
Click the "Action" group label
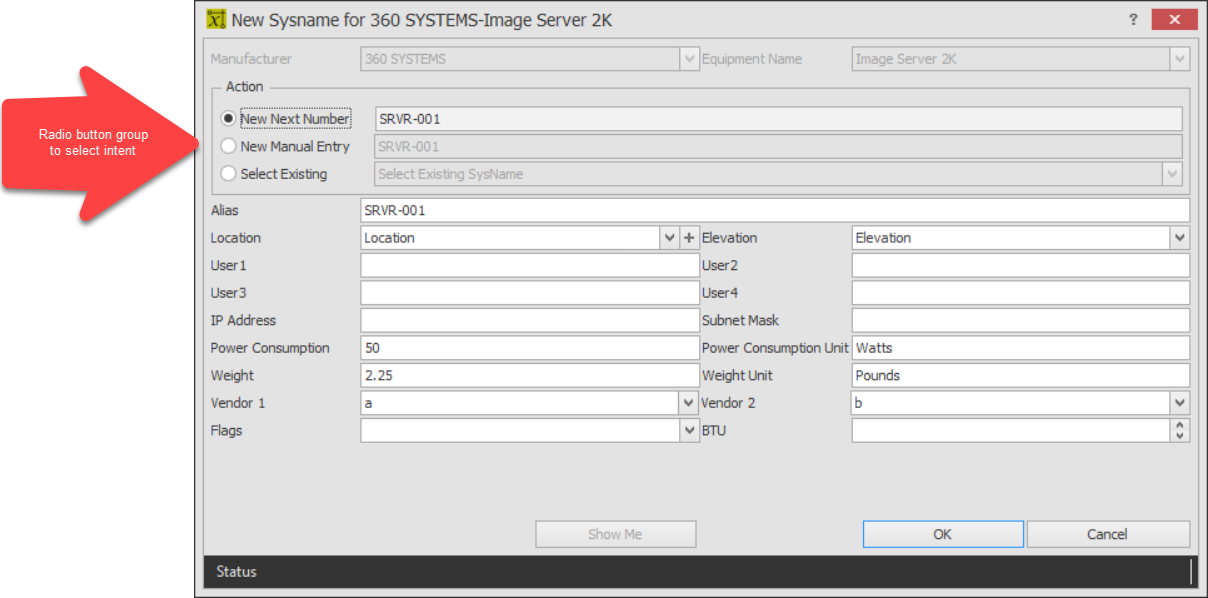tap(245, 87)
